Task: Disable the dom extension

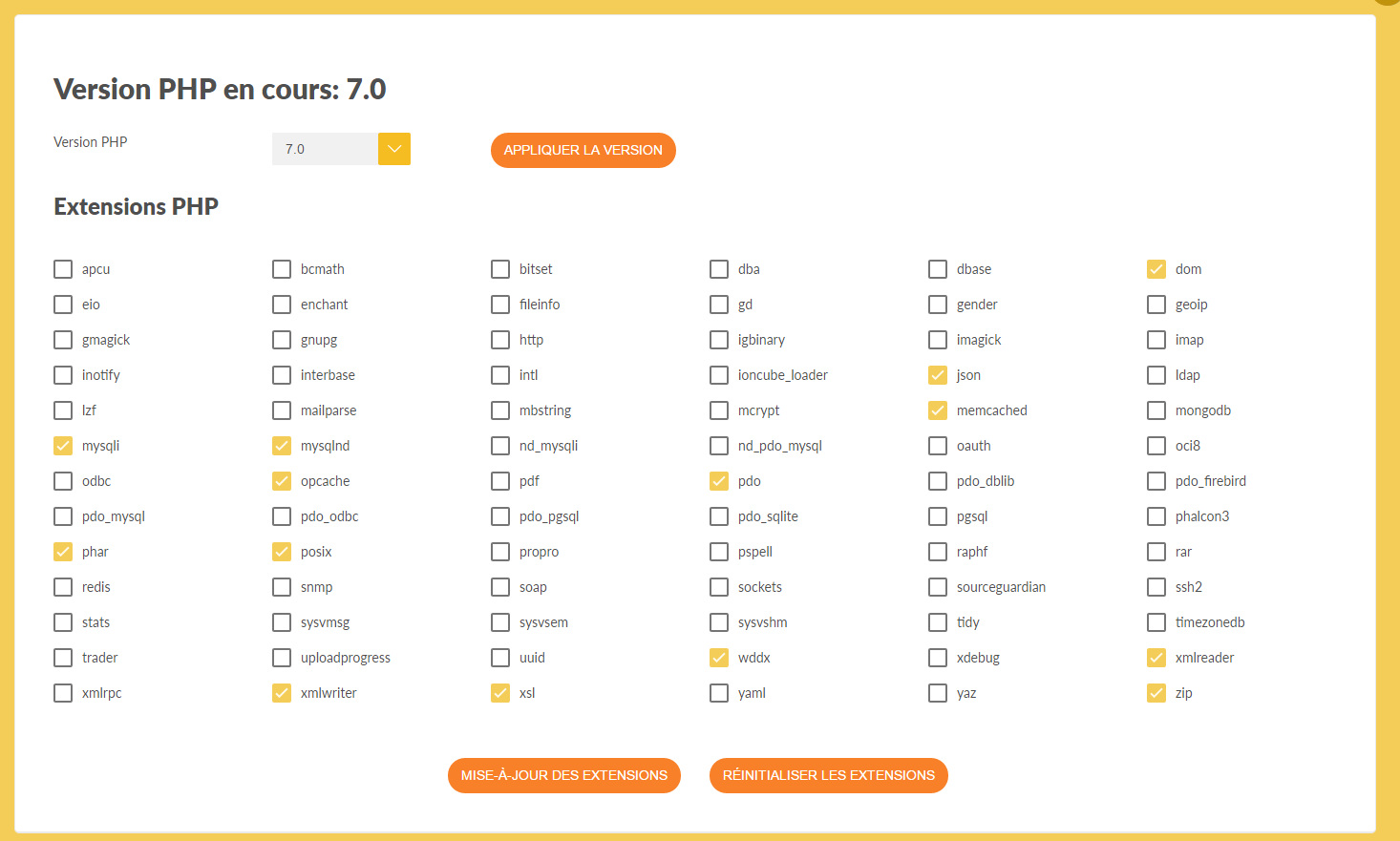Action: coord(1156,268)
